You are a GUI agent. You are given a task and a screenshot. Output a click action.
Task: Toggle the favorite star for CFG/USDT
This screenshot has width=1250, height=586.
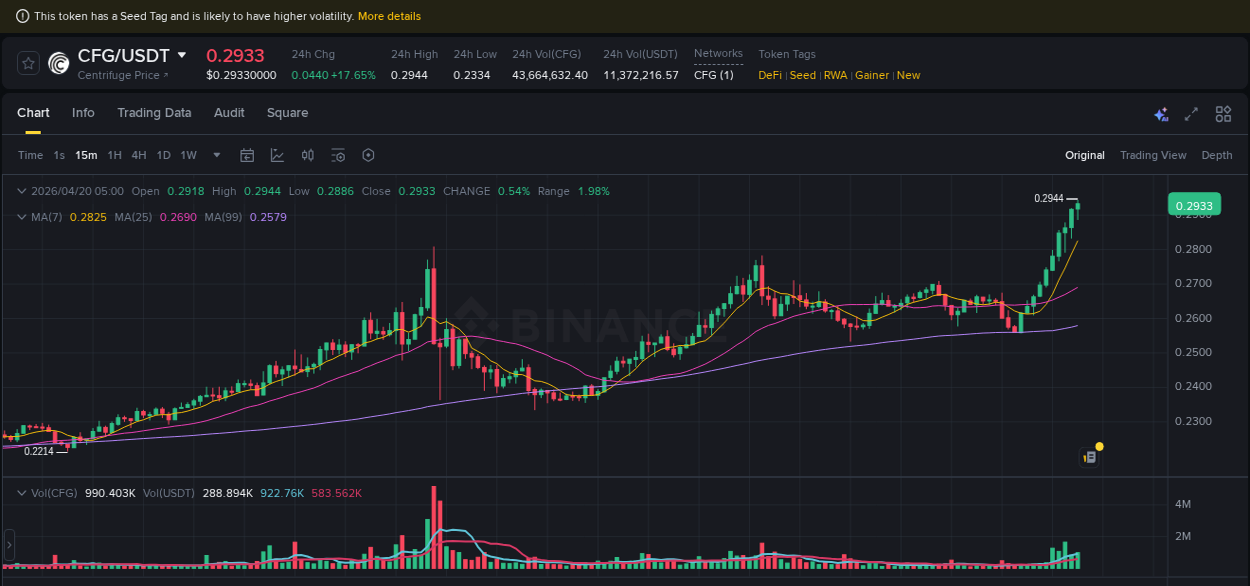click(x=27, y=64)
